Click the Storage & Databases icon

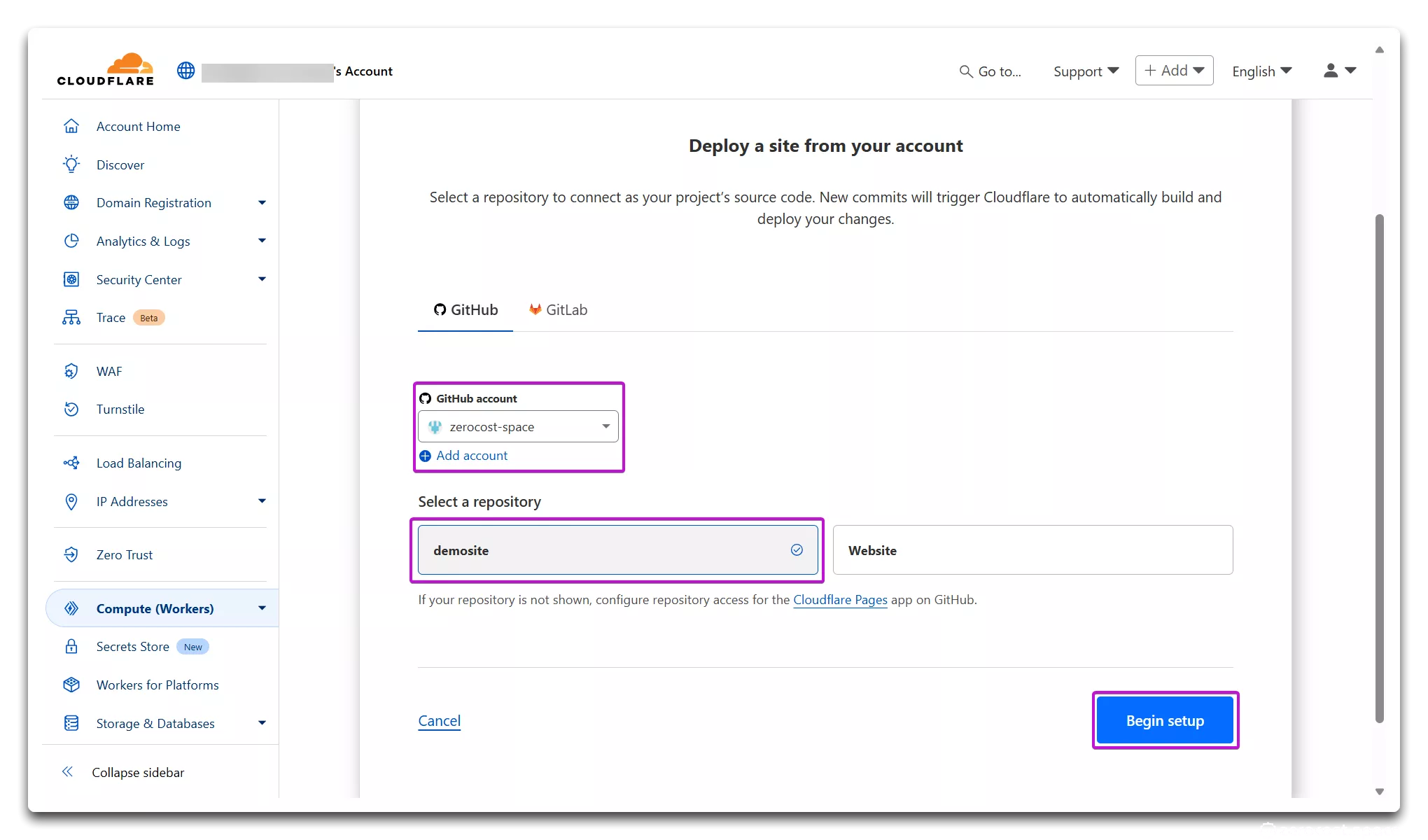(71, 723)
